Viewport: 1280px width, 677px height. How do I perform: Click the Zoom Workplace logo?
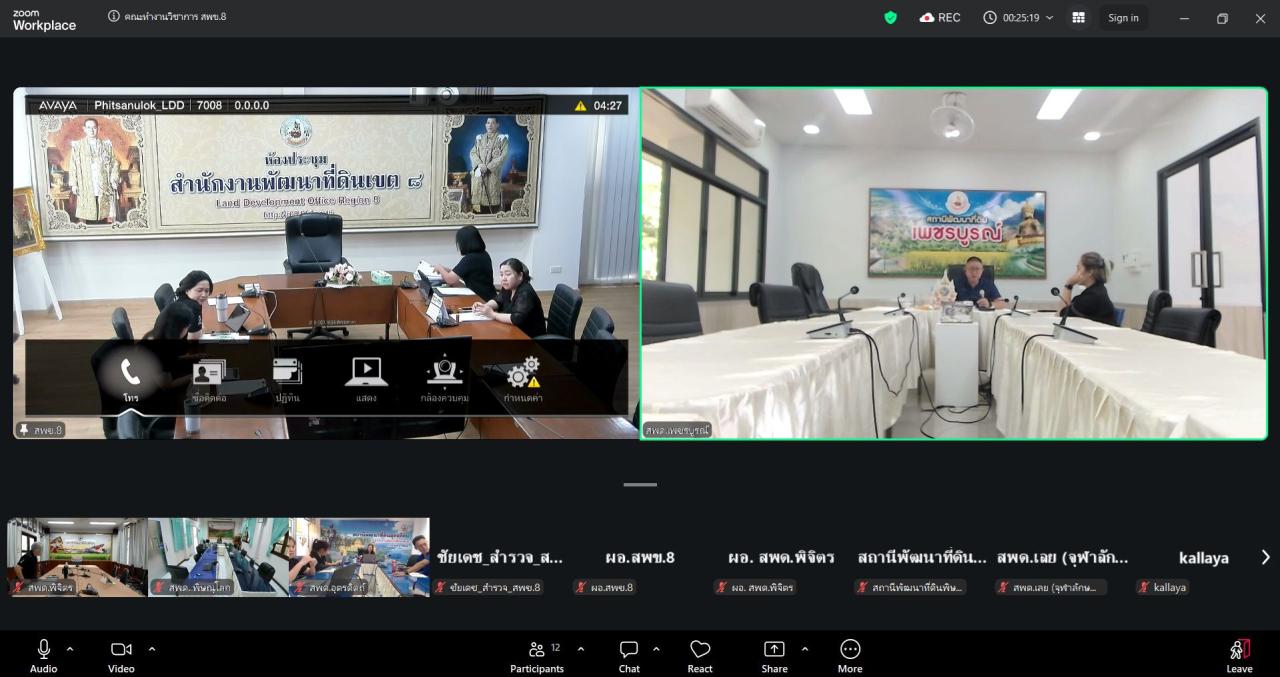point(44,20)
